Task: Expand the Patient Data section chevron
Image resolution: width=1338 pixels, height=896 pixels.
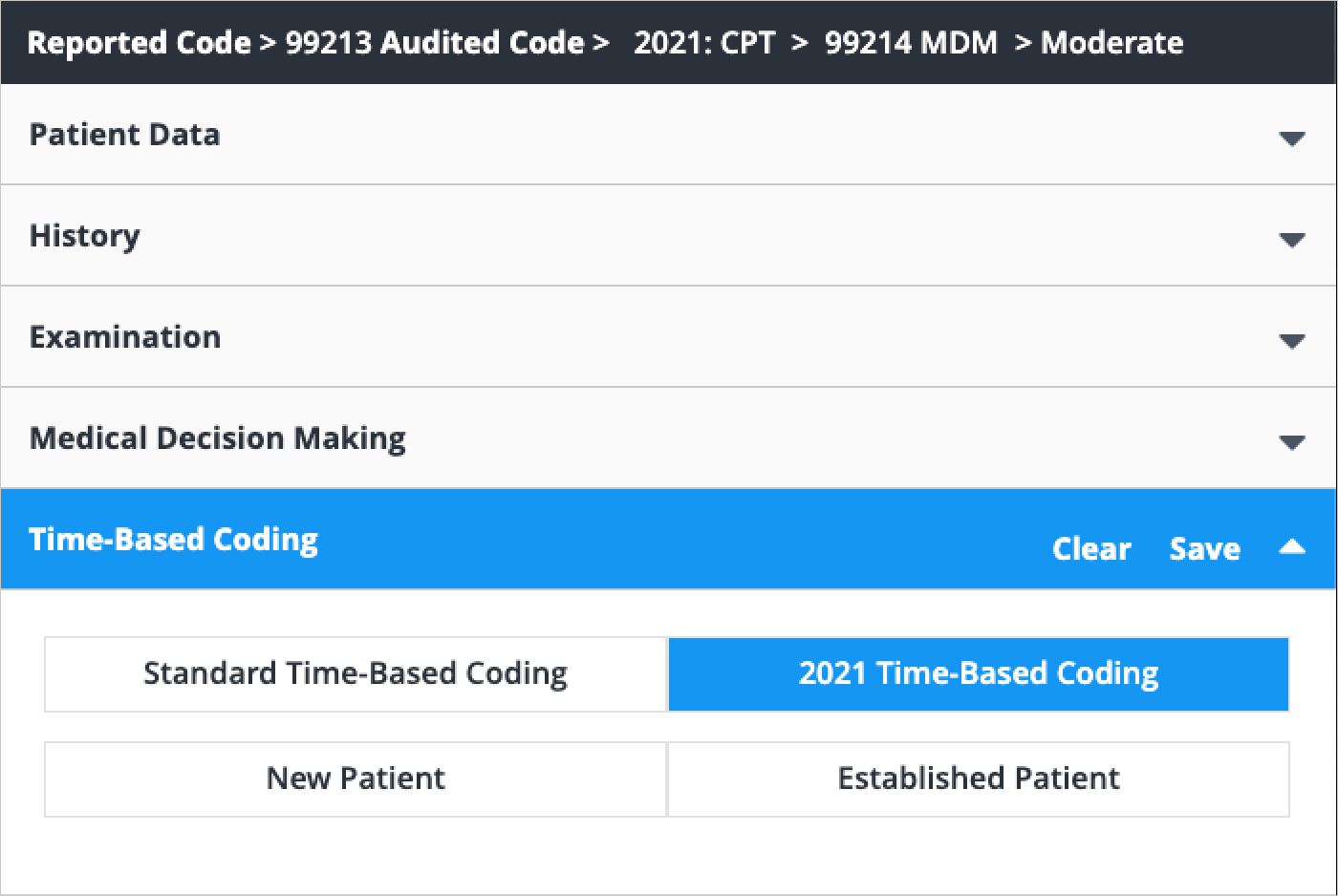Action: click(x=1292, y=139)
